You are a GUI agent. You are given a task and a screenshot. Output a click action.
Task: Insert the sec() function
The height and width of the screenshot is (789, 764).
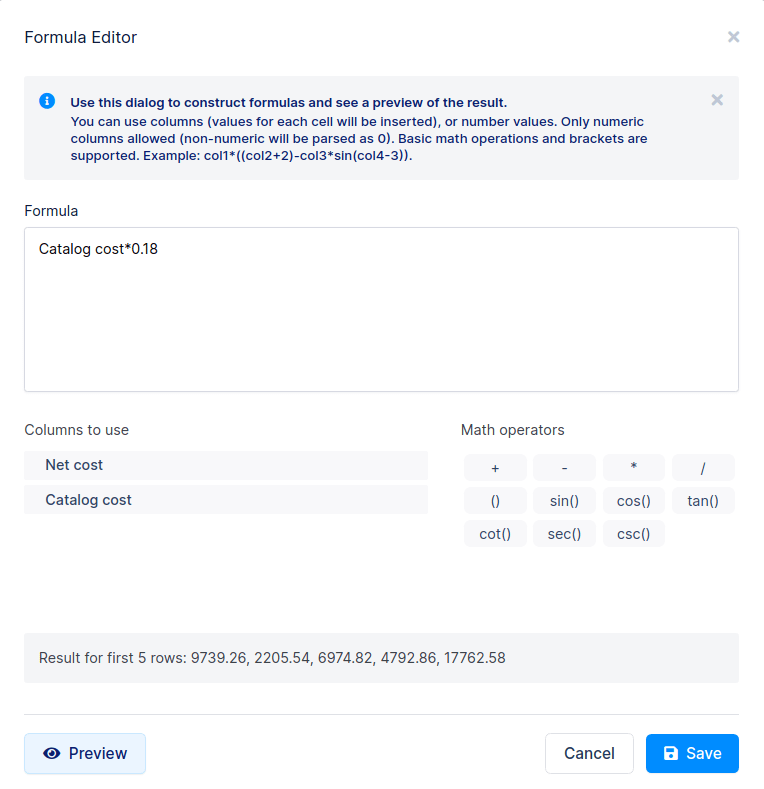564,534
